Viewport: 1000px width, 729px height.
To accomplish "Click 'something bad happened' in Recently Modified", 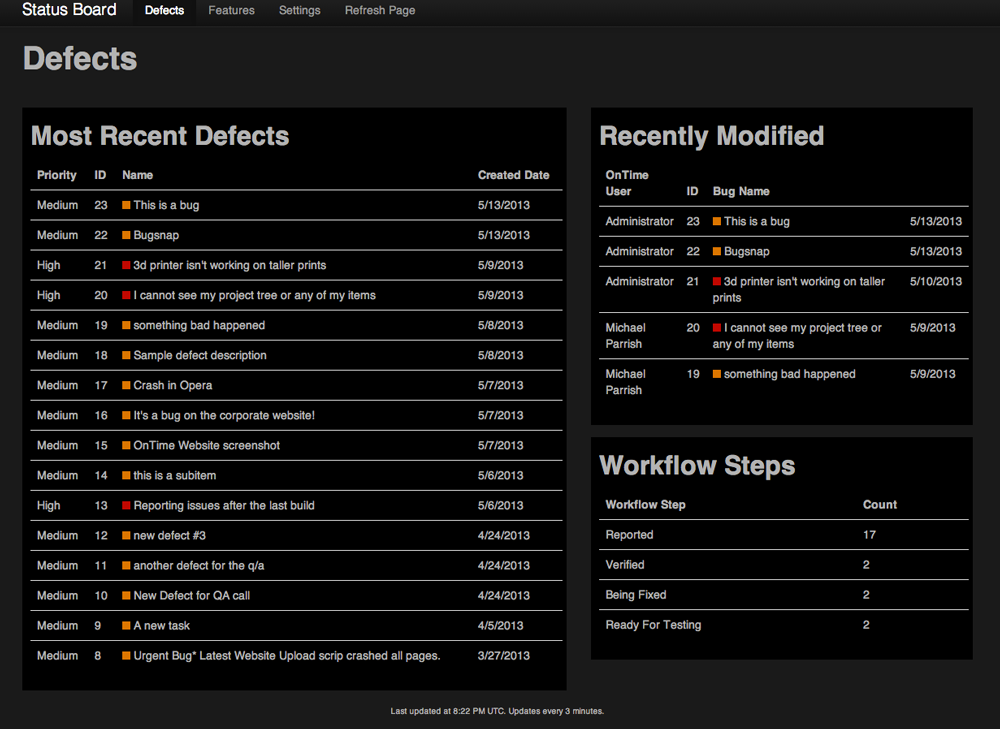I will point(790,374).
